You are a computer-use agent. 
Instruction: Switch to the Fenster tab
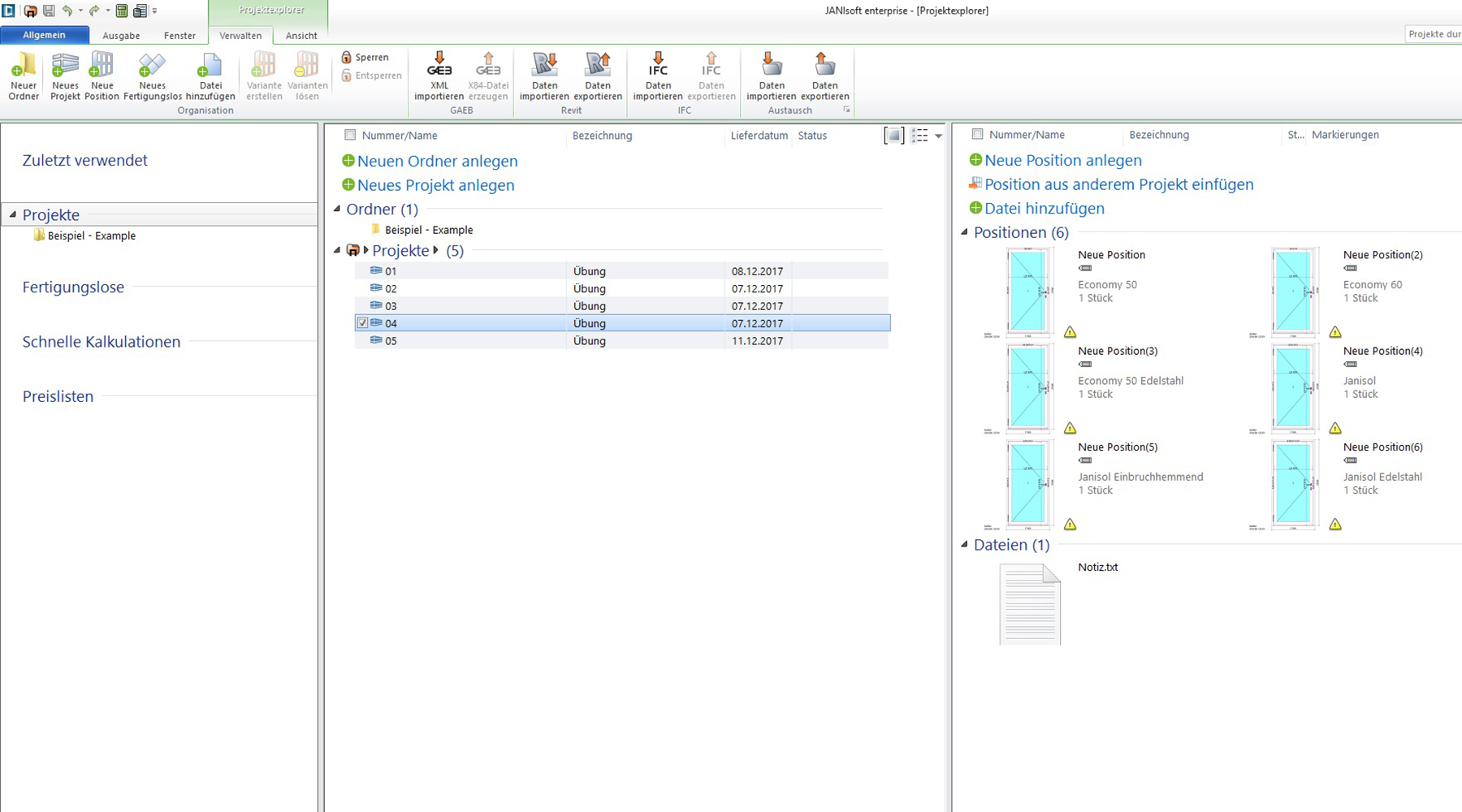180,36
